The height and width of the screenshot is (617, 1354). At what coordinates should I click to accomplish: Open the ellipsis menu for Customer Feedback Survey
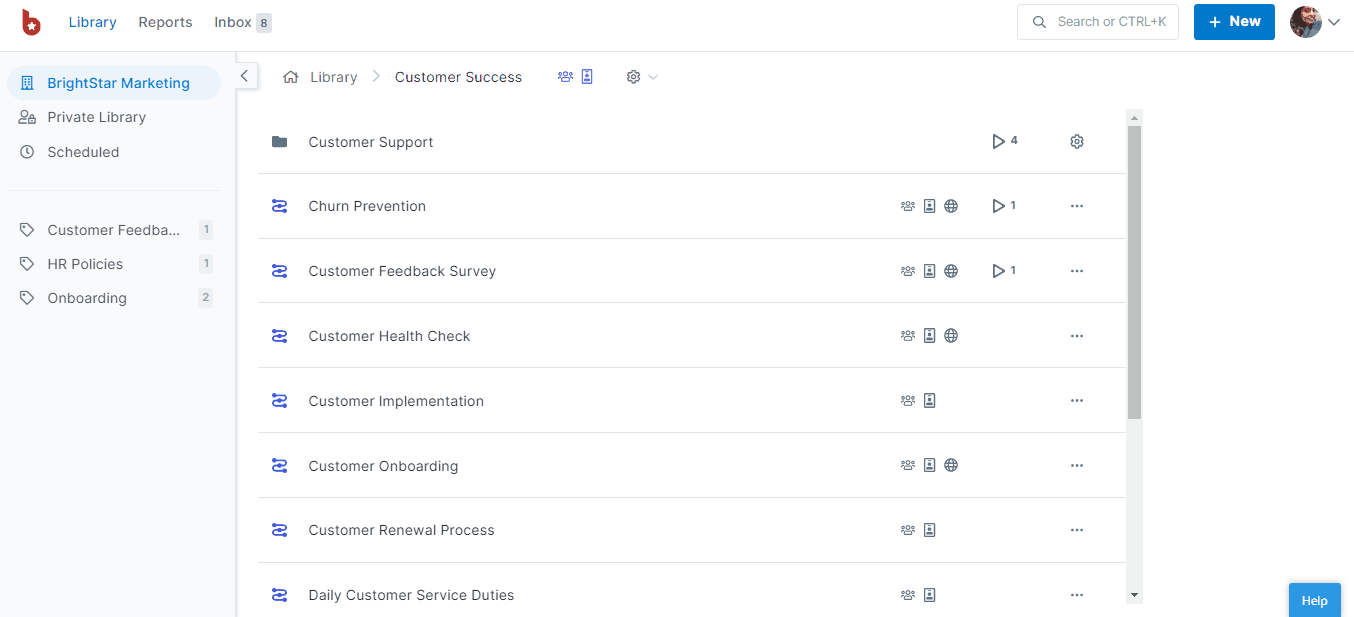pyautogui.click(x=1076, y=270)
